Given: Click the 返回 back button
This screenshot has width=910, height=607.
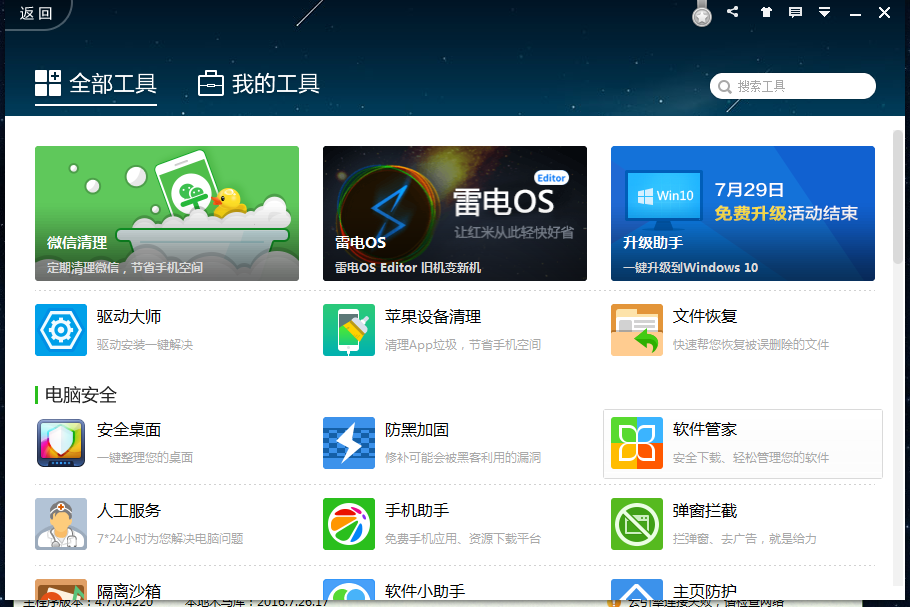Looking at the screenshot, I should (x=36, y=13).
